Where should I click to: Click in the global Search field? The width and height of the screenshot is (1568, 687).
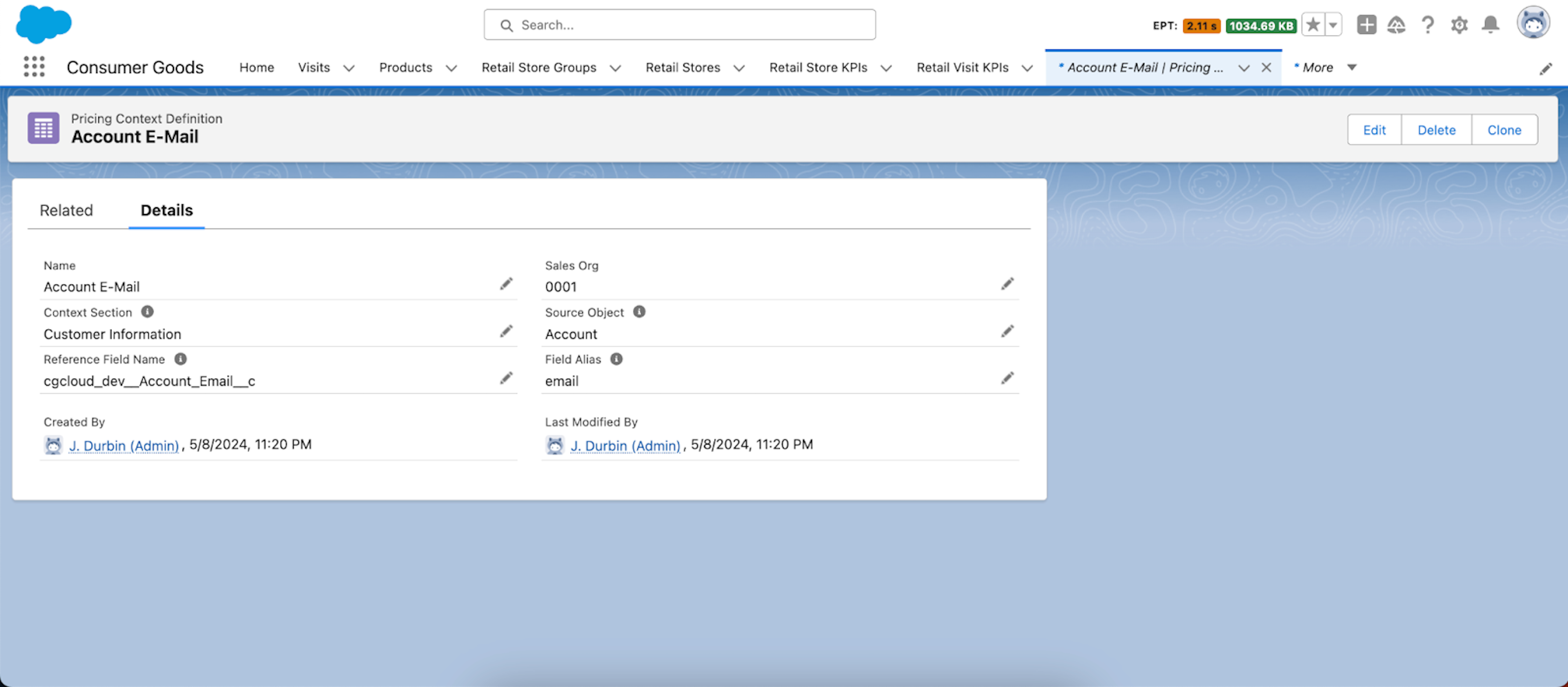click(x=680, y=25)
